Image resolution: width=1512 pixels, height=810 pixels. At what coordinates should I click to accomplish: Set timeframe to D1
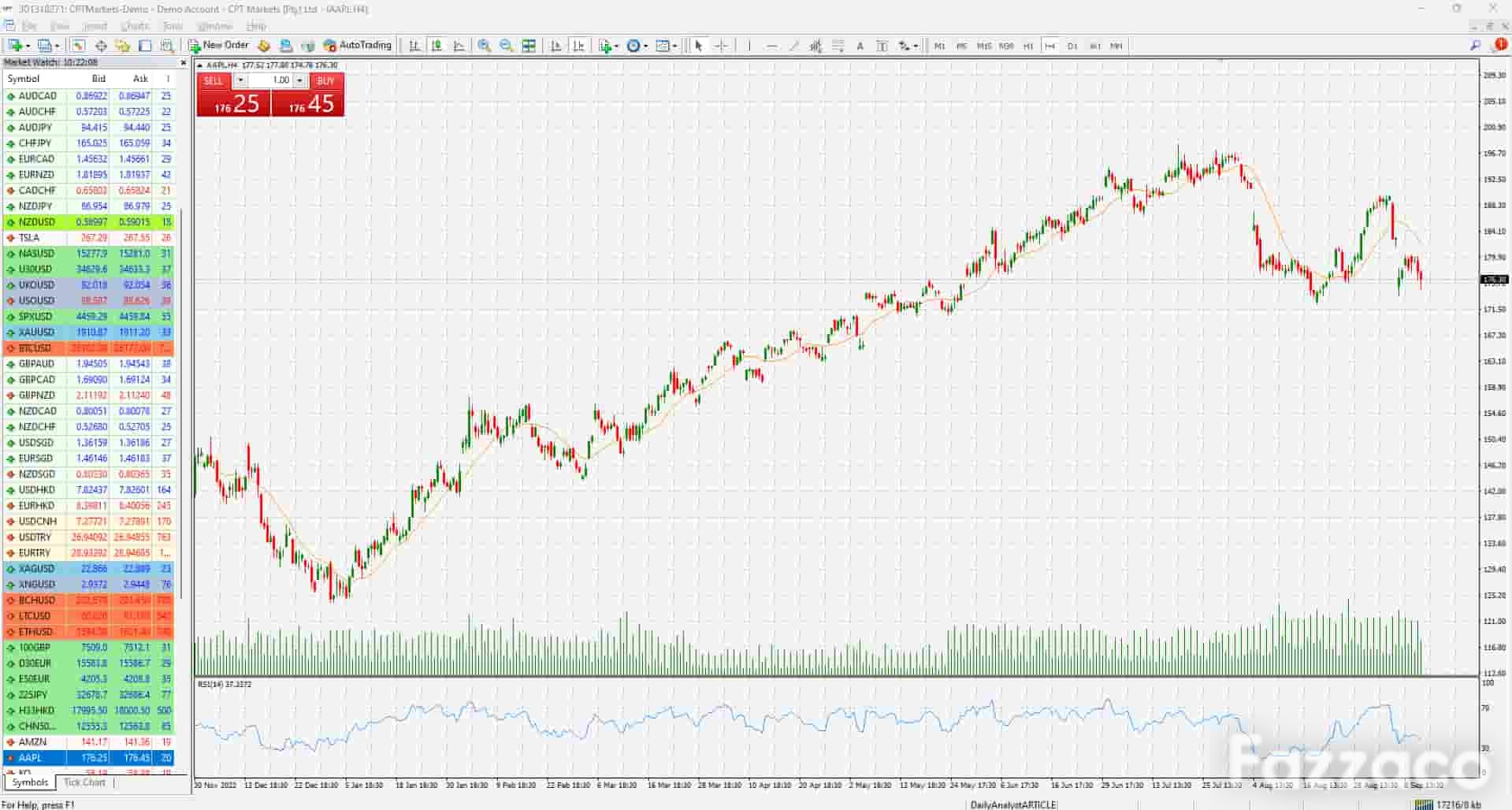click(1072, 46)
